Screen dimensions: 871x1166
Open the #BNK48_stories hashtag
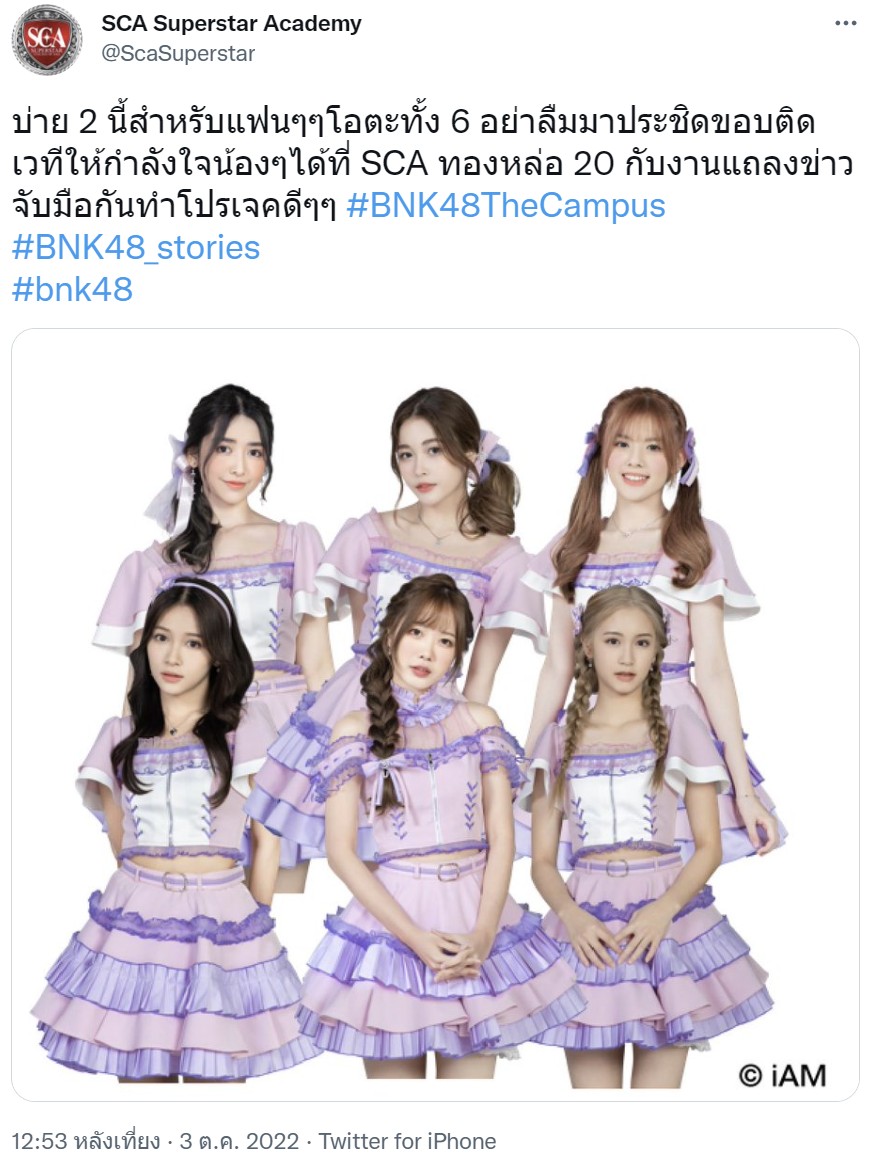136,248
